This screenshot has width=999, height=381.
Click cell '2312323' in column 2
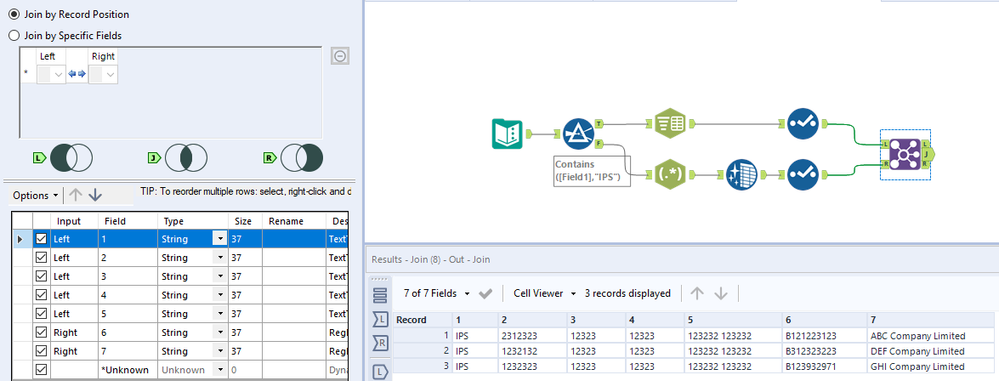point(532,336)
